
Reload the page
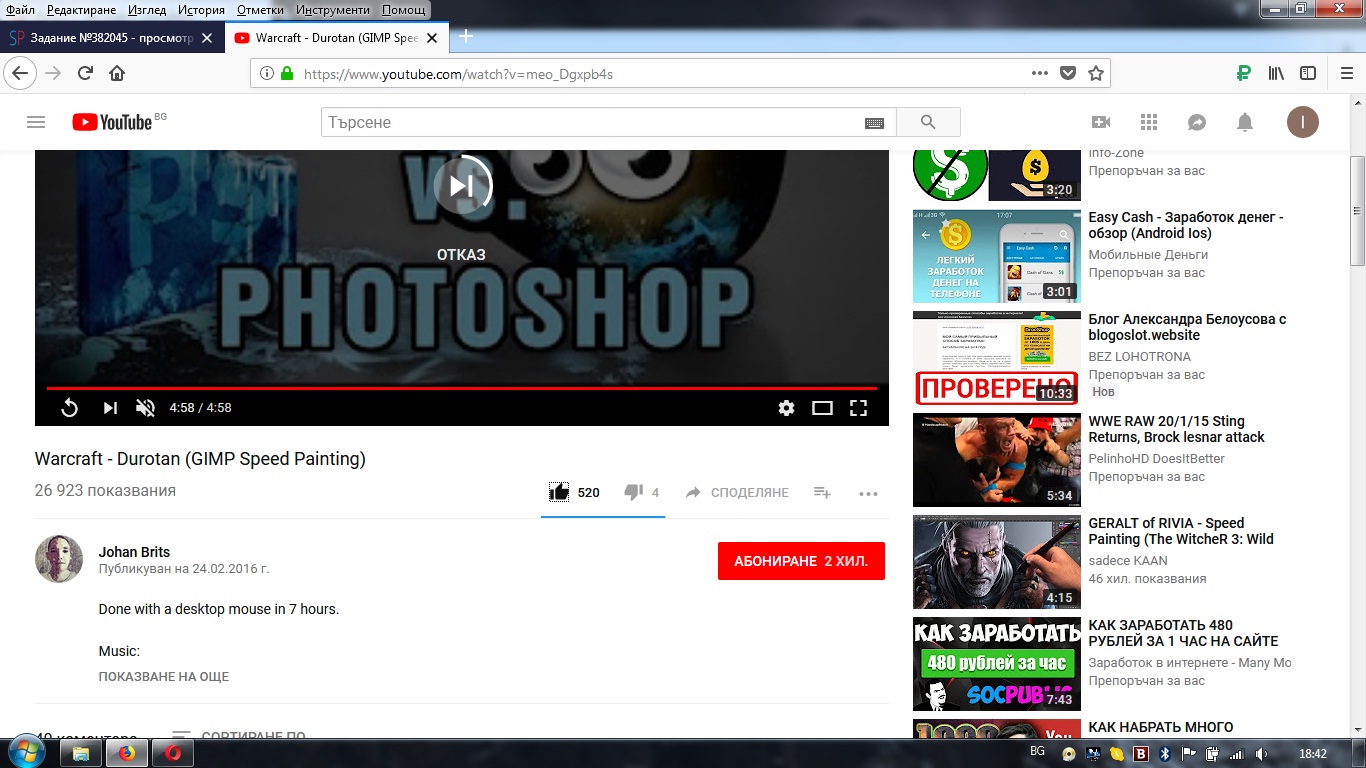click(x=85, y=73)
